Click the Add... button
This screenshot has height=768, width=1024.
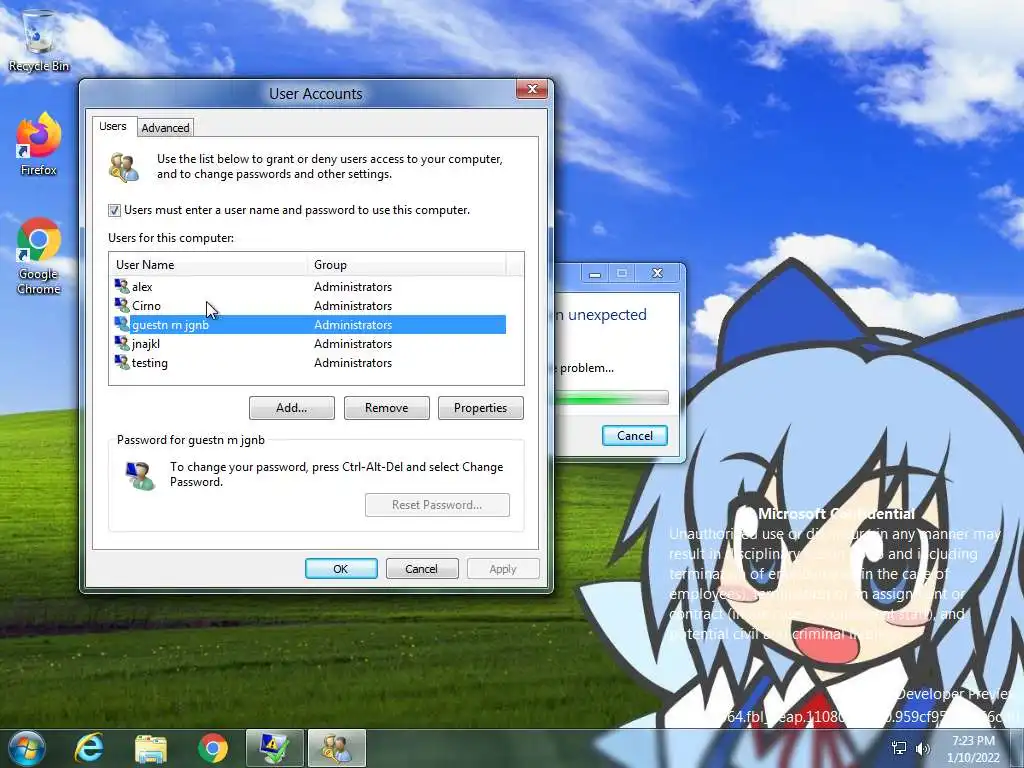291,408
